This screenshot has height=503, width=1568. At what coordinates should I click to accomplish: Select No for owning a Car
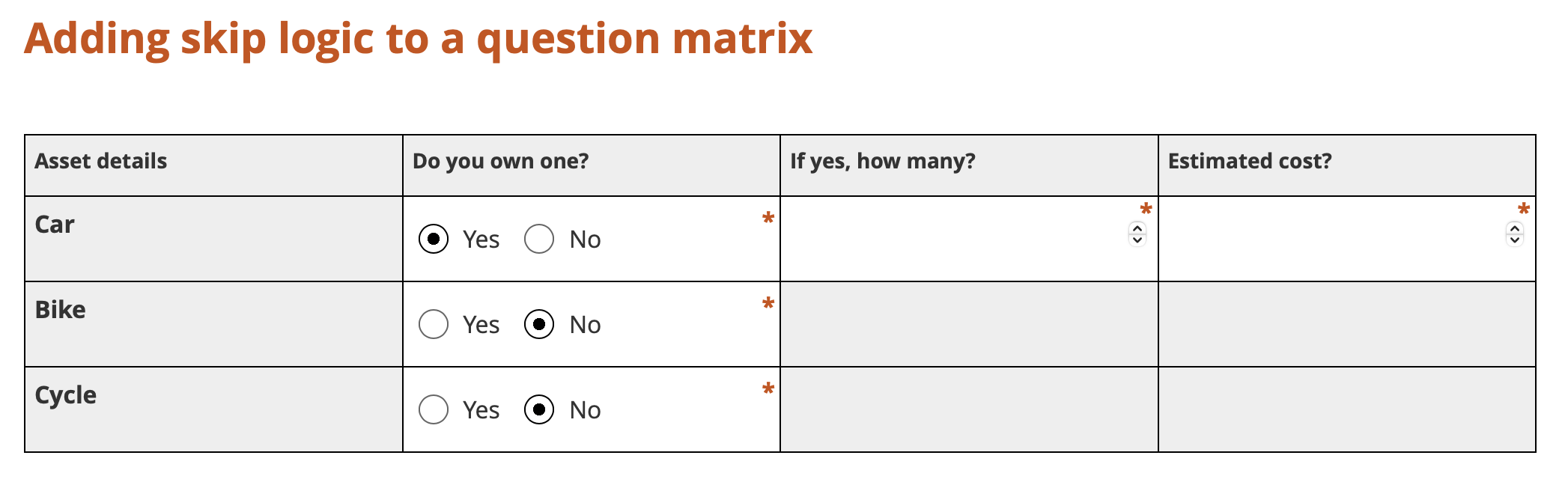pyautogui.click(x=538, y=239)
